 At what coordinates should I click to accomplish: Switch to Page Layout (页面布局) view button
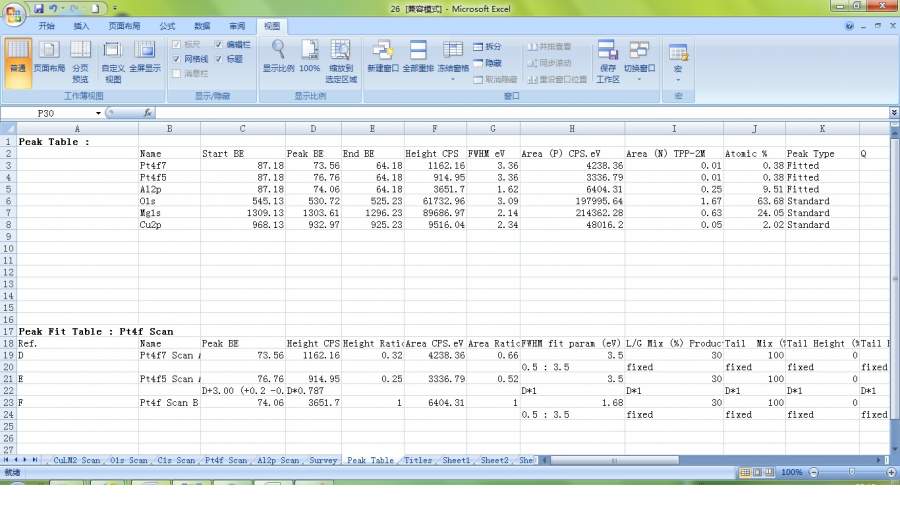(49, 56)
